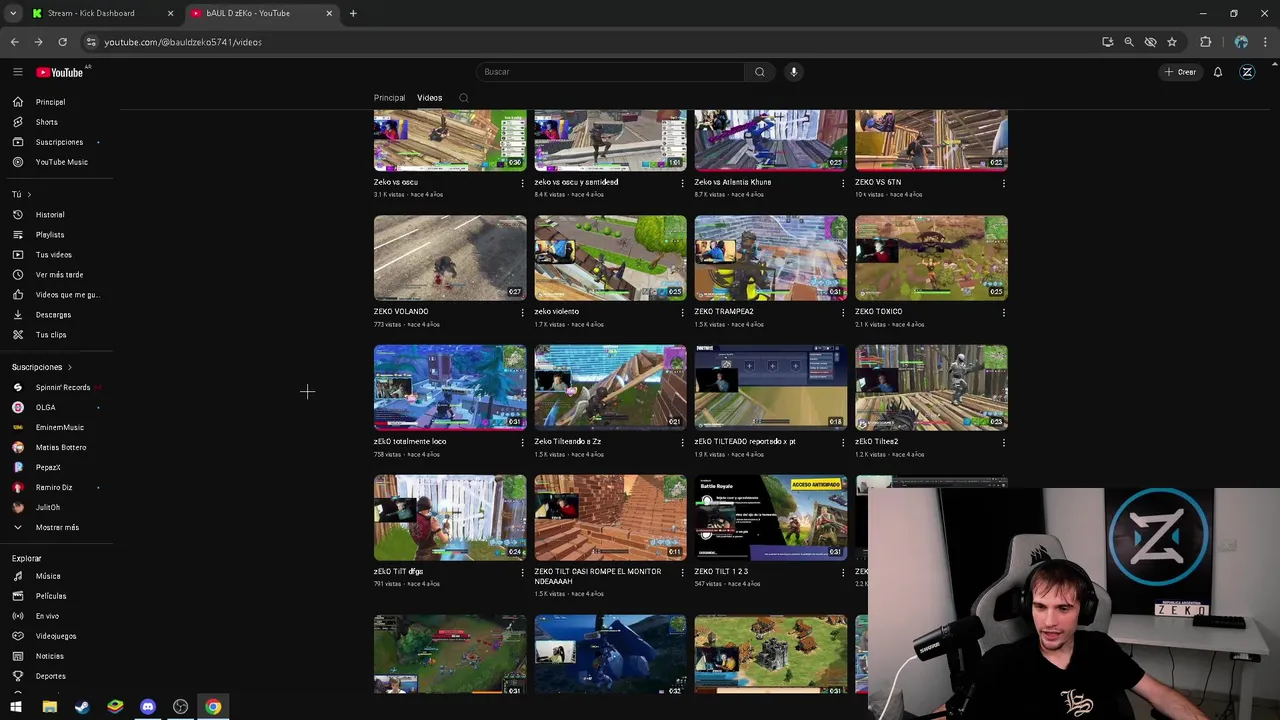
Task: Play the ZEKO VOLANDO video thumbnail
Action: pos(450,258)
